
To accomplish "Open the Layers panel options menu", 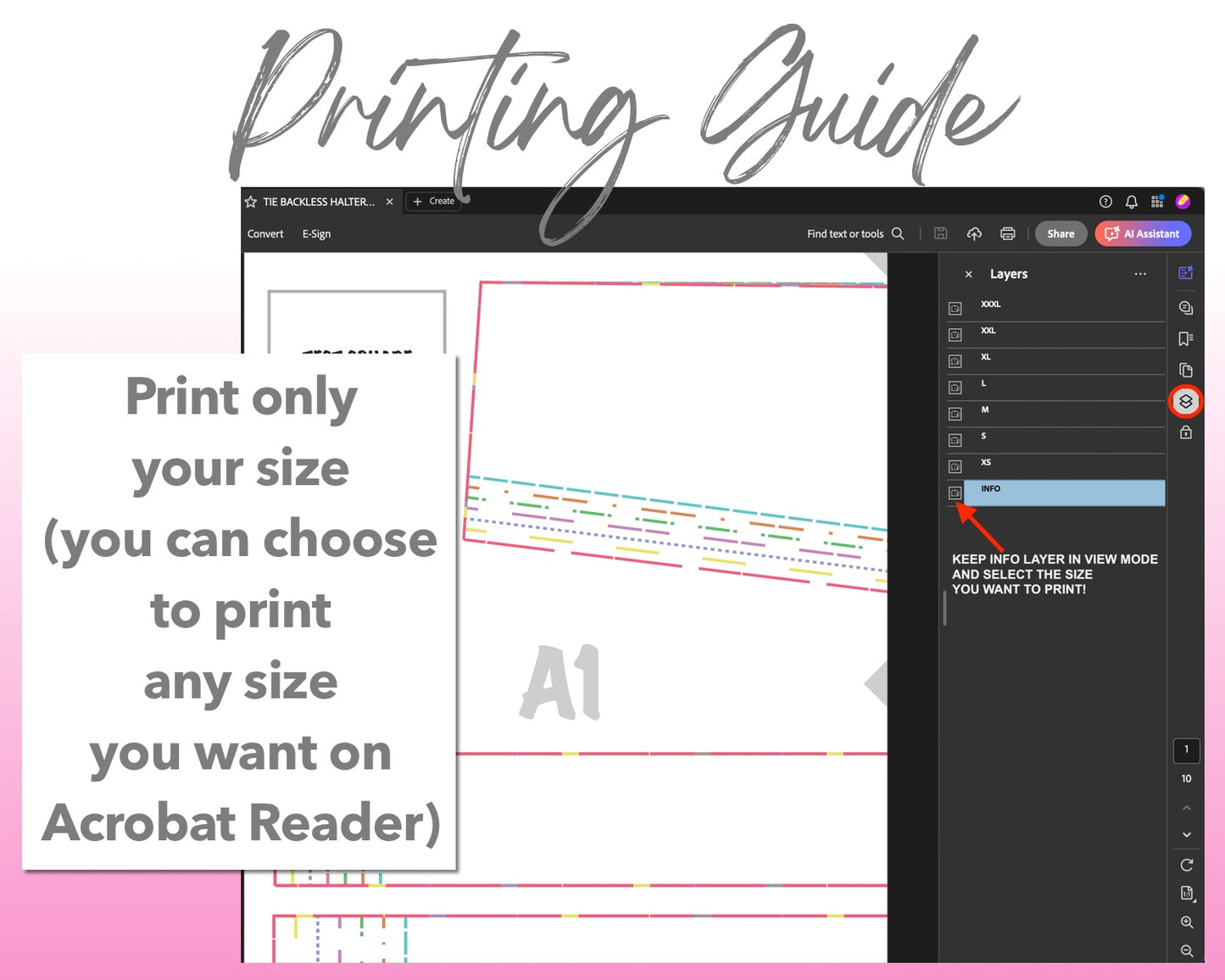I will 1140,274.
